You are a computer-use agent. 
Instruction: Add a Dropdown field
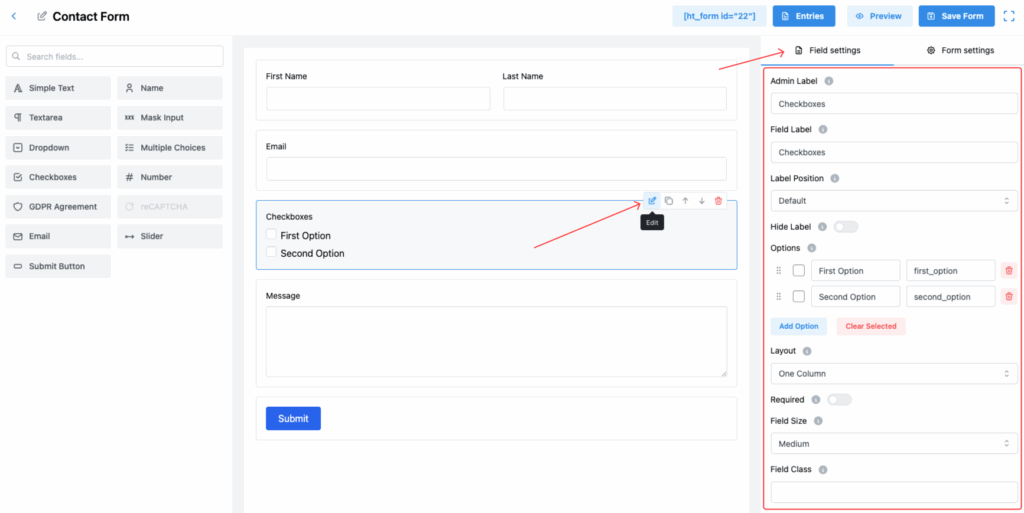[x=58, y=148]
